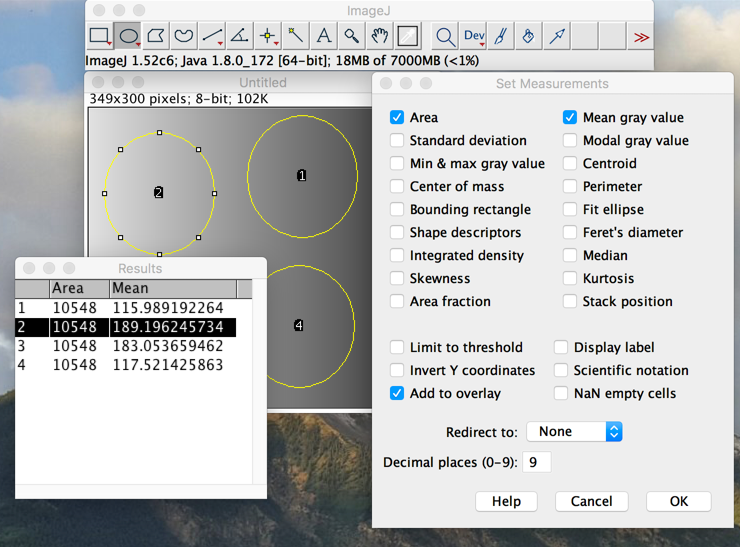Image resolution: width=740 pixels, height=547 pixels.
Task: Expand the More Tools double-arrow menu
Action: tap(641, 36)
